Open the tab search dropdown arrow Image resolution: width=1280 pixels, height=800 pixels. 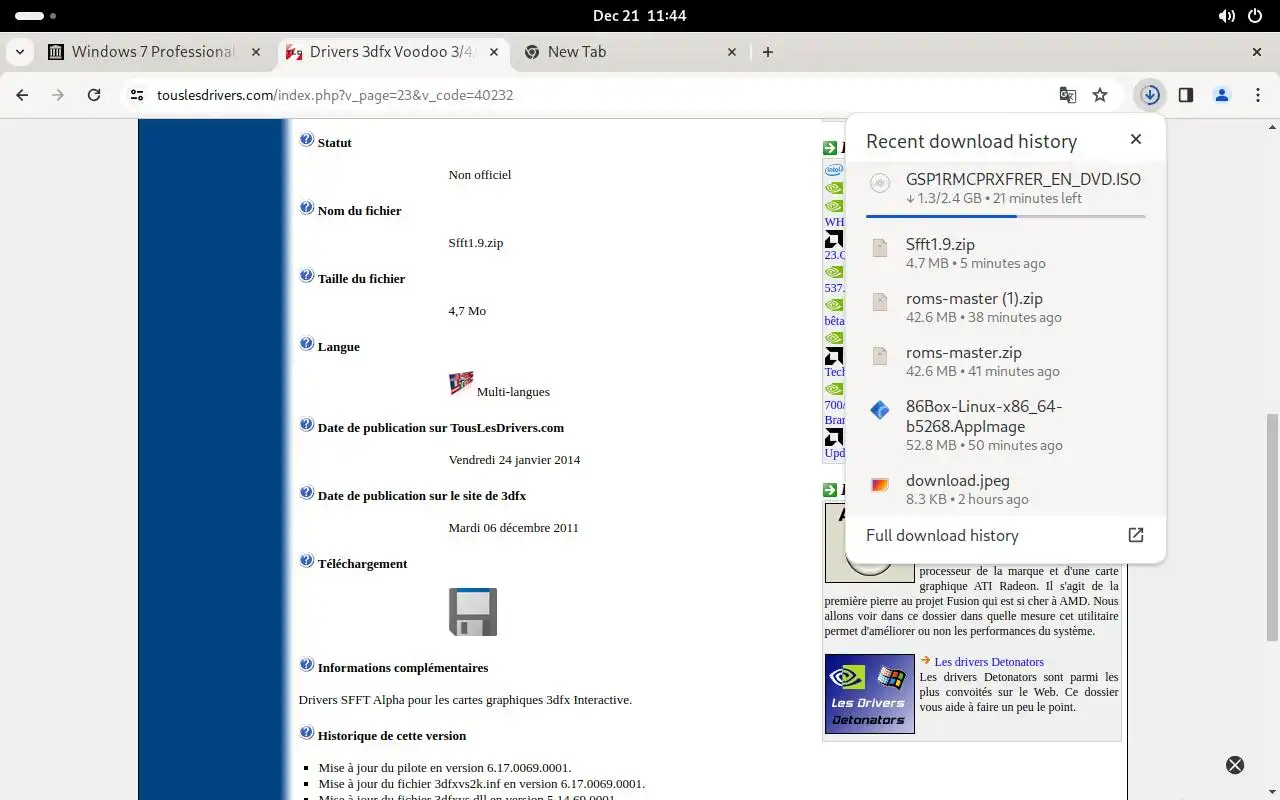click(x=20, y=52)
